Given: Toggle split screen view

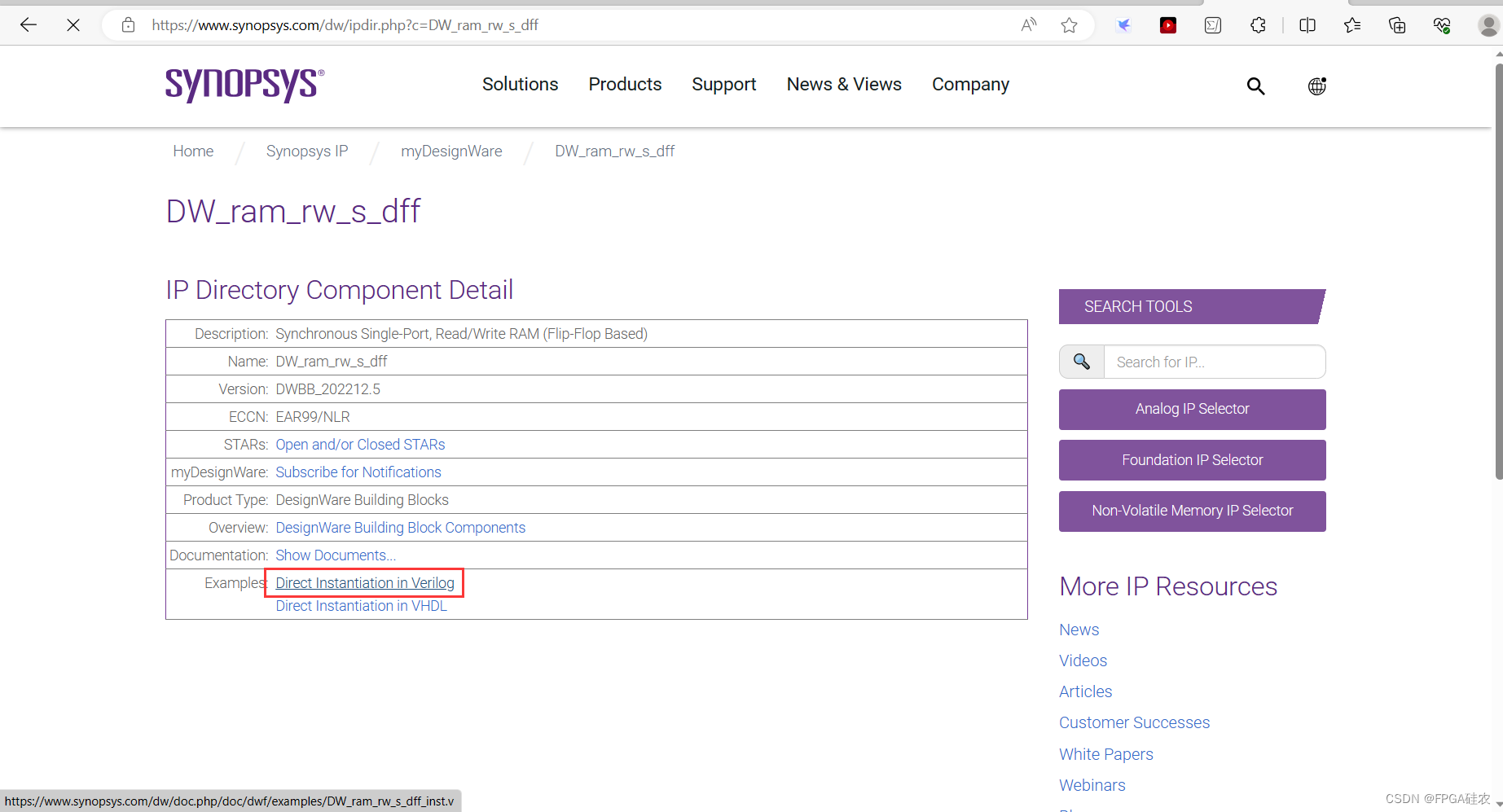Looking at the screenshot, I should [1307, 25].
